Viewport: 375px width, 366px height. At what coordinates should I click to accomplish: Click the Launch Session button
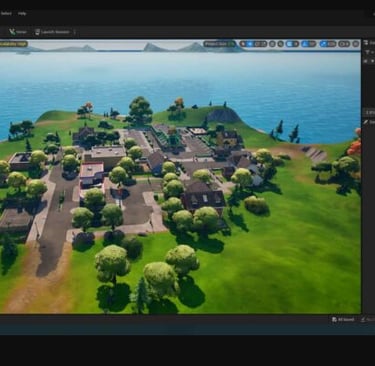[52, 32]
